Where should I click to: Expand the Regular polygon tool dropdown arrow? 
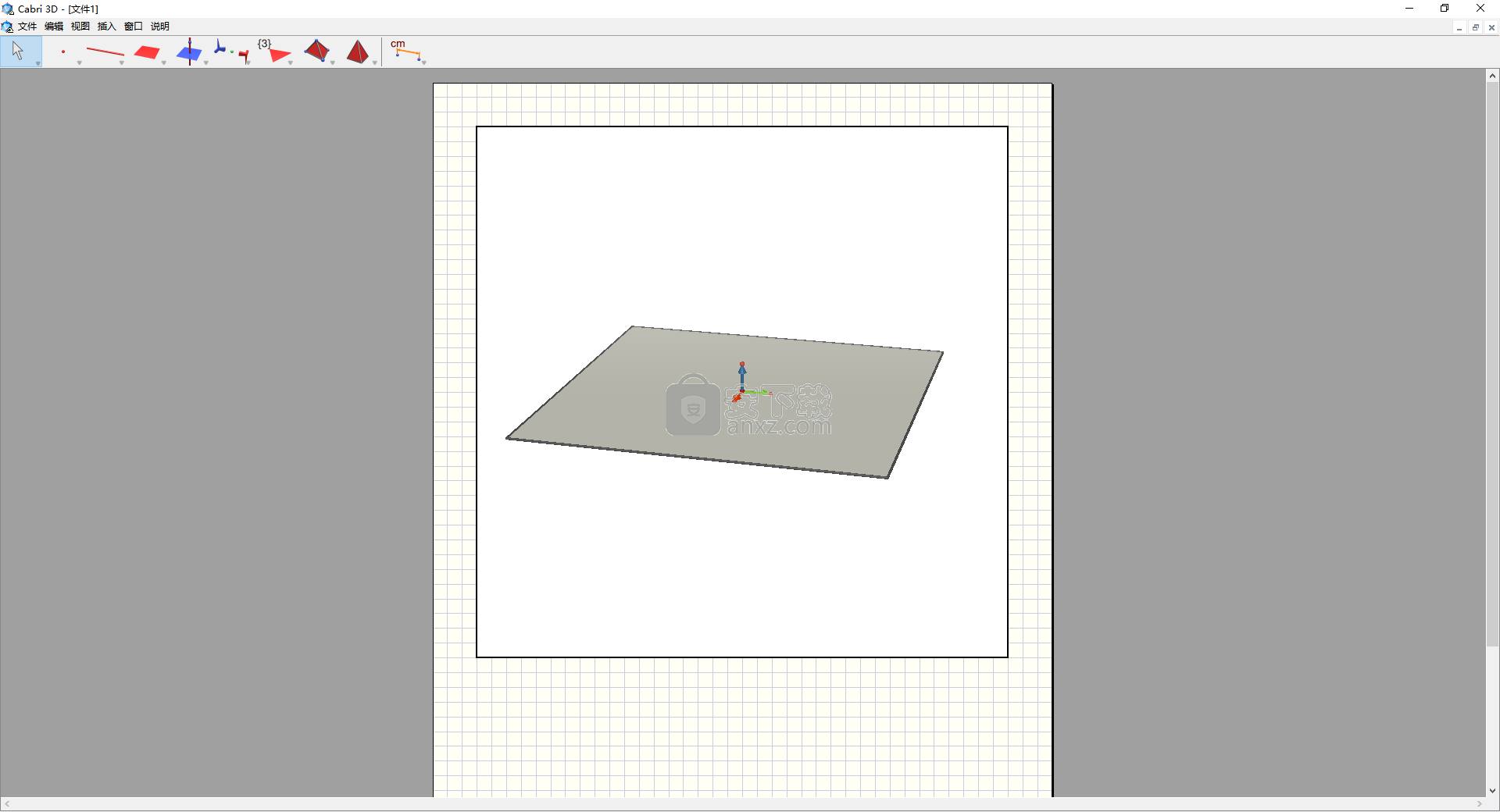[x=291, y=63]
